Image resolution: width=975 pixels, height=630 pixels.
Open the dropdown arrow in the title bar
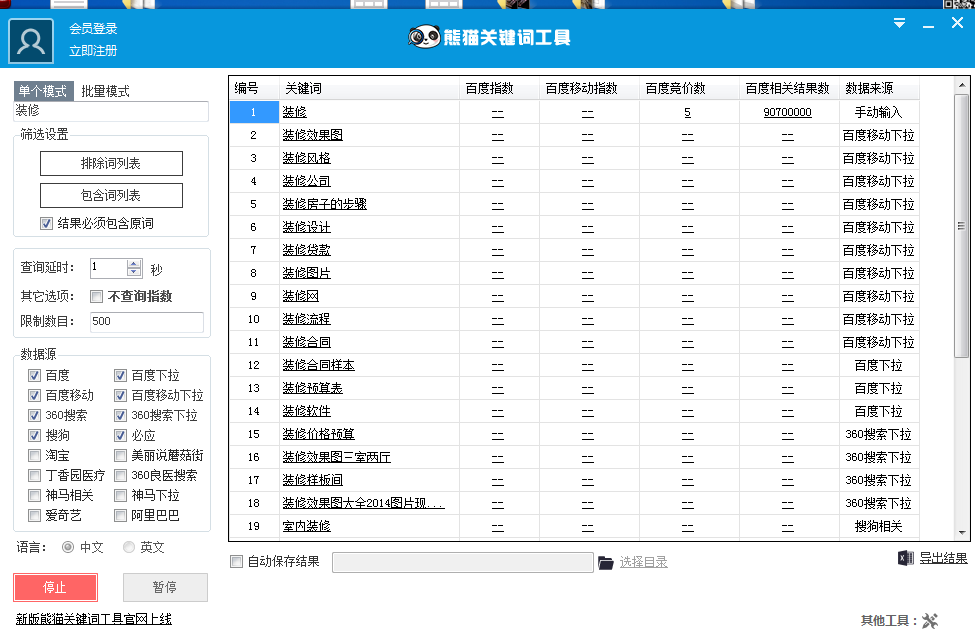[x=899, y=22]
